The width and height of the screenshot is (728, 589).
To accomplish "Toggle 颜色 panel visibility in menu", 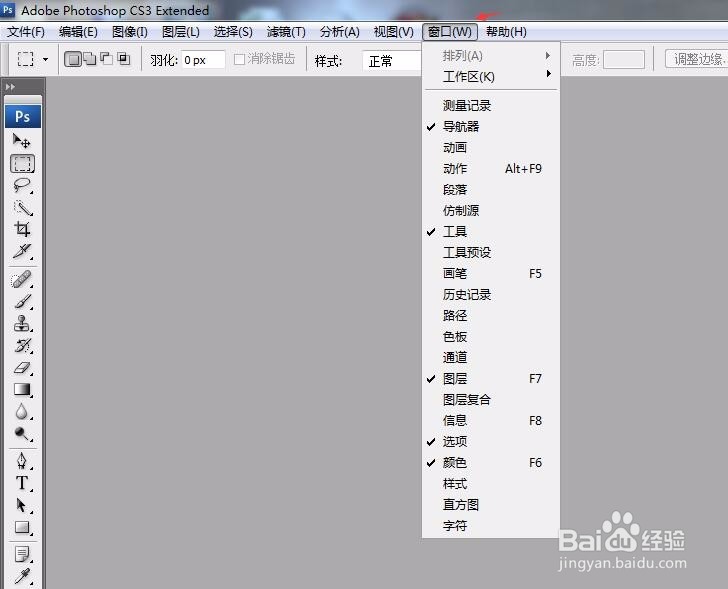I will 491,463.
